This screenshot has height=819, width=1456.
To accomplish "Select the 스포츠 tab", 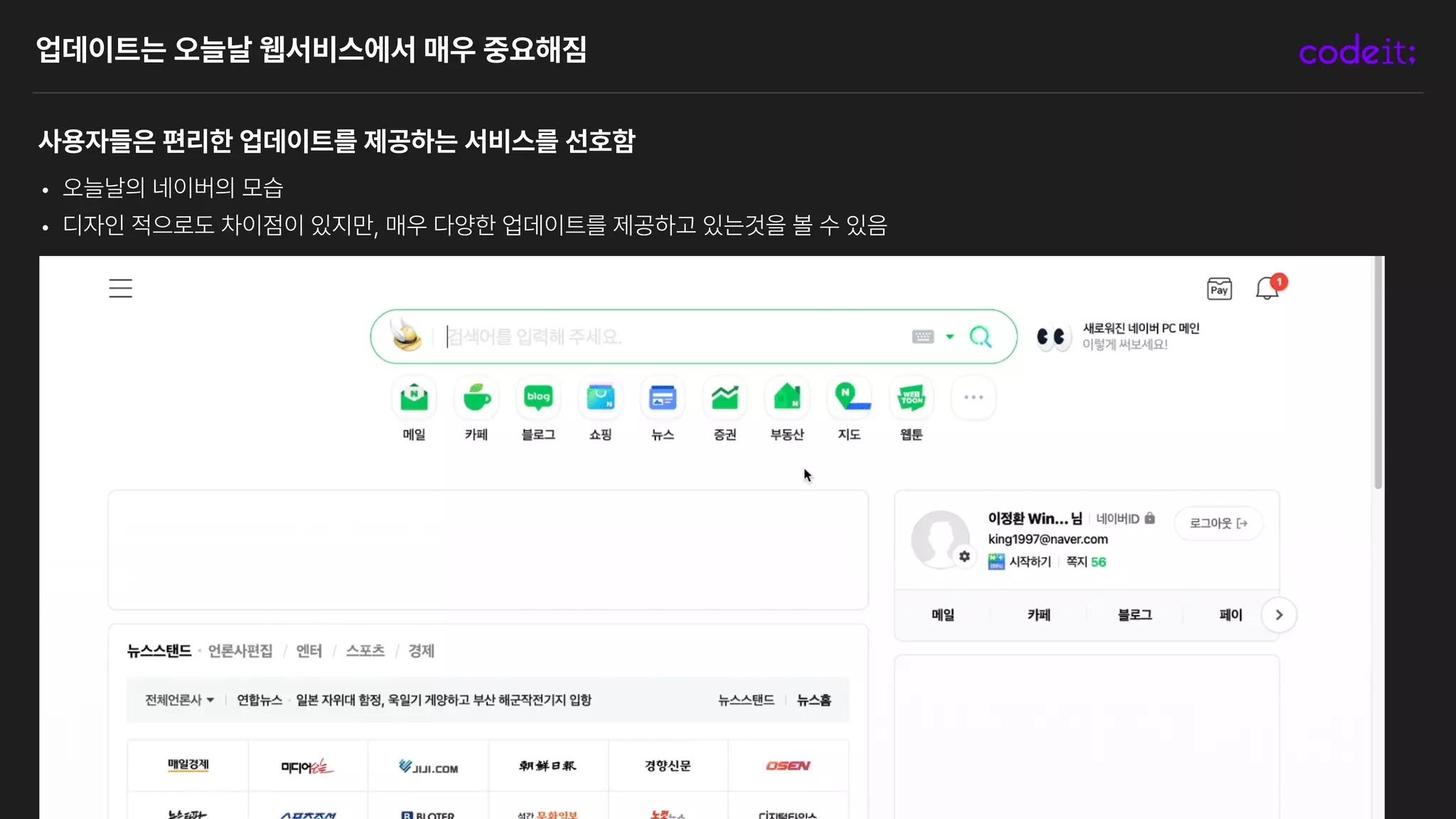I will coord(365,651).
